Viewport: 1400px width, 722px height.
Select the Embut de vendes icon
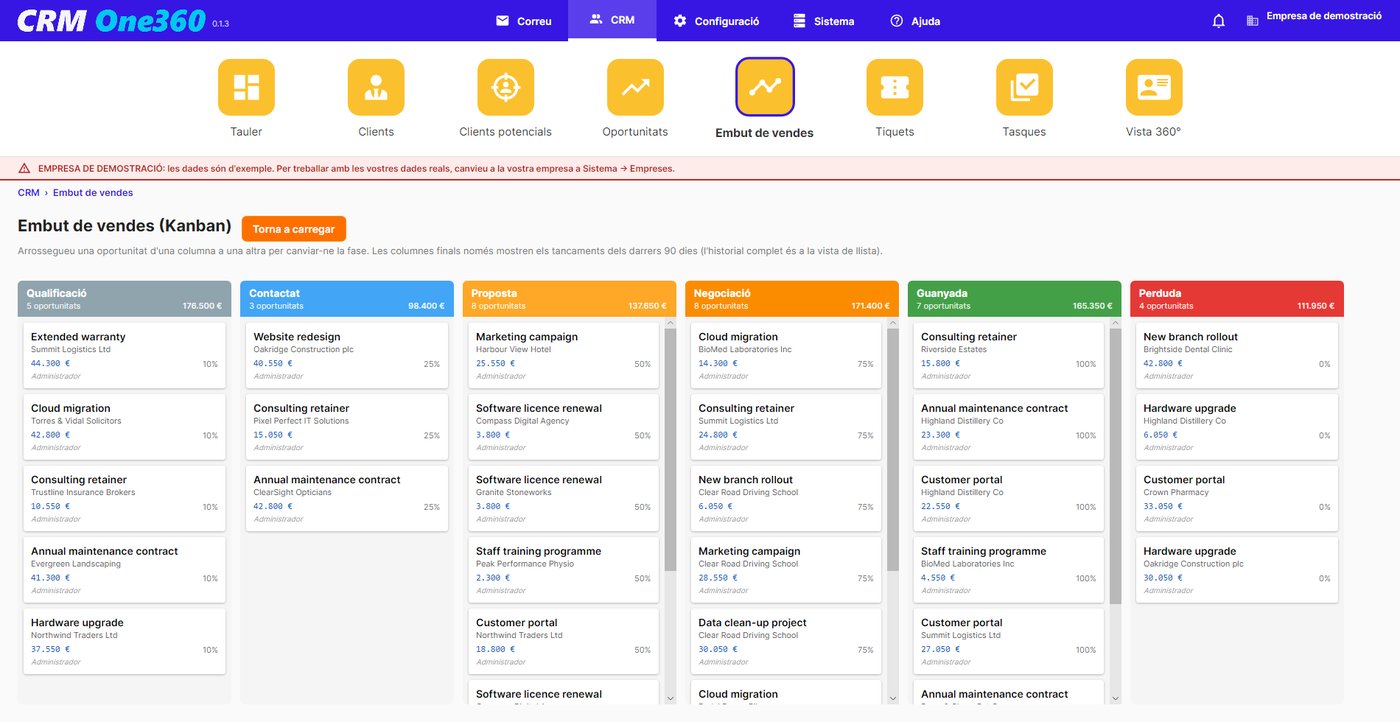click(x=765, y=87)
